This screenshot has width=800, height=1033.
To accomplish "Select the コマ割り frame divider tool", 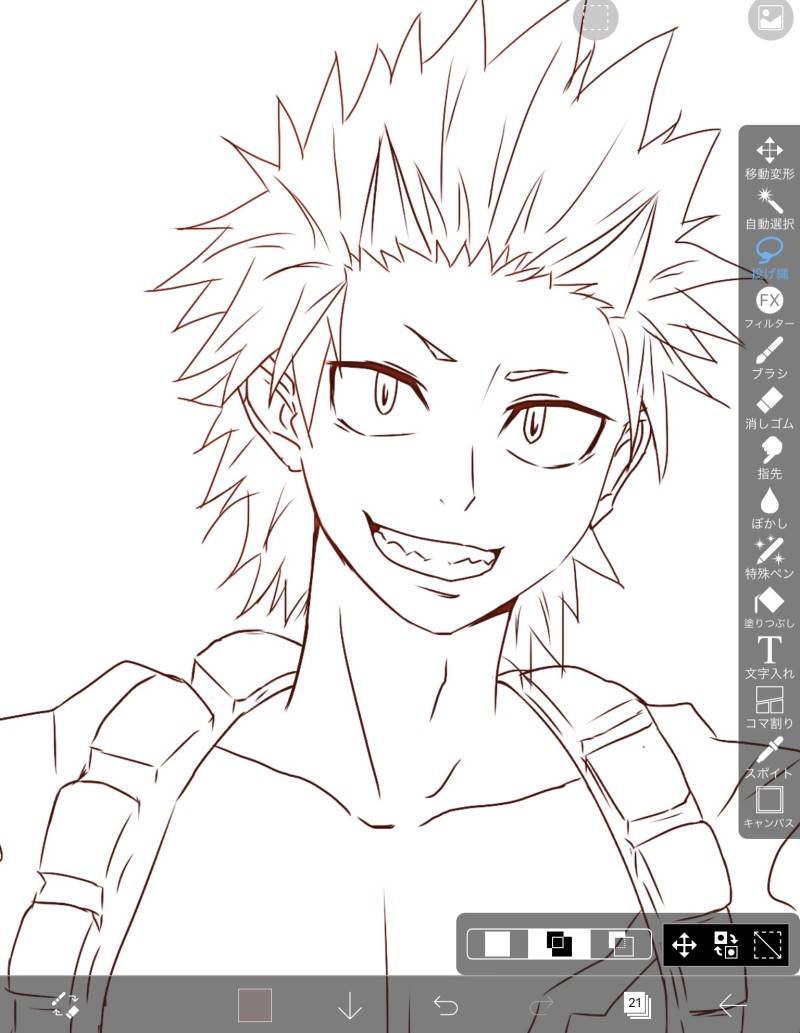I will pos(769,707).
